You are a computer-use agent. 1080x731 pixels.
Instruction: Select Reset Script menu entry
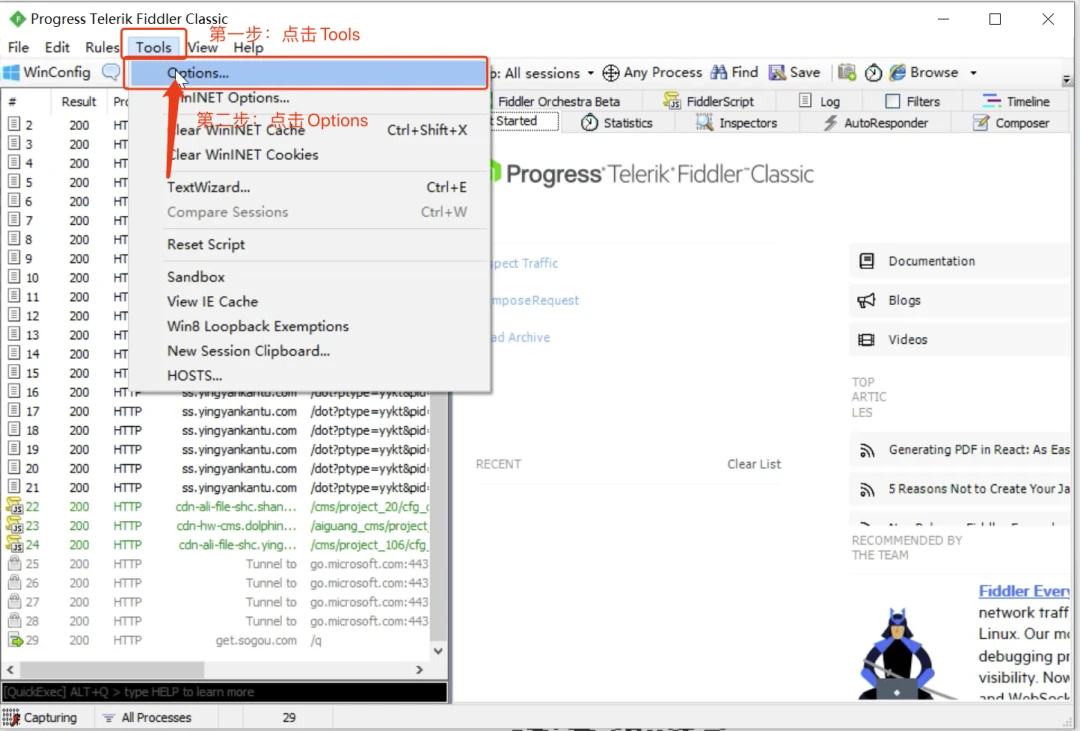pyautogui.click(x=308, y=244)
